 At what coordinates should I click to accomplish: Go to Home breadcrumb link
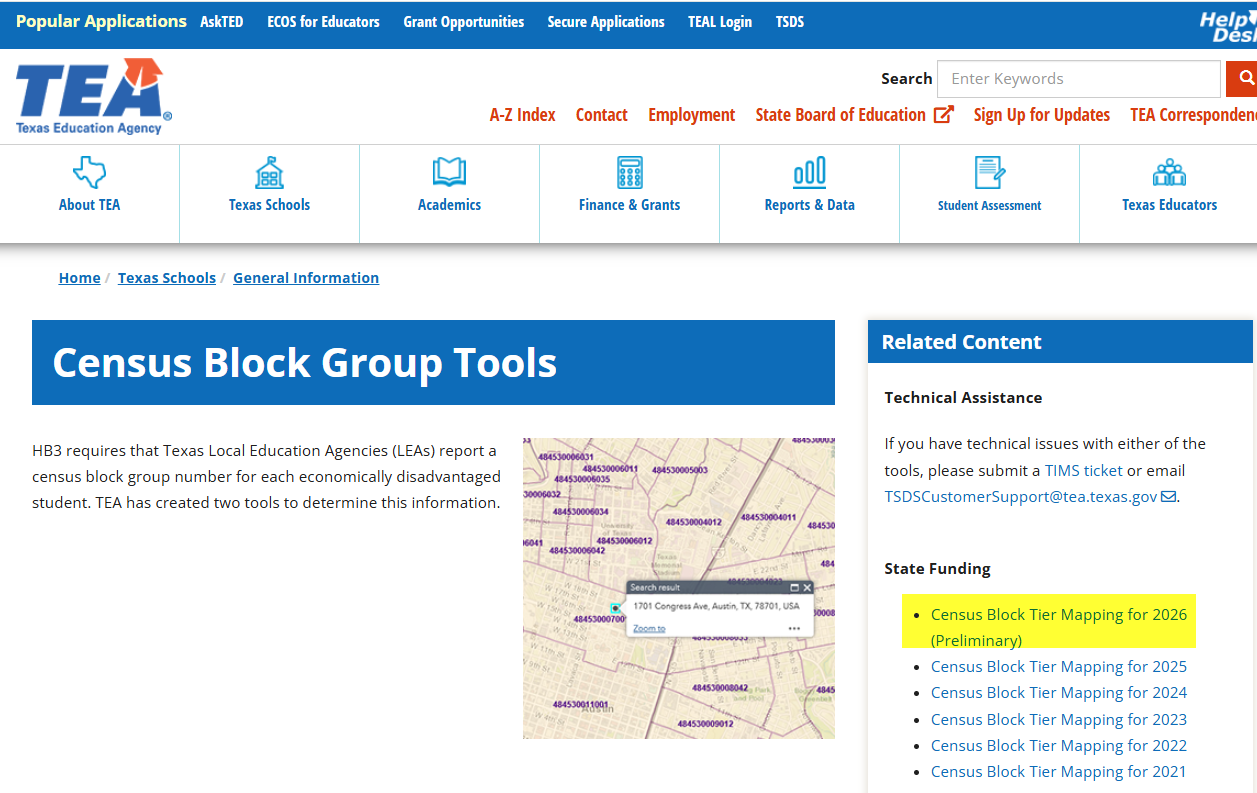click(x=79, y=278)
